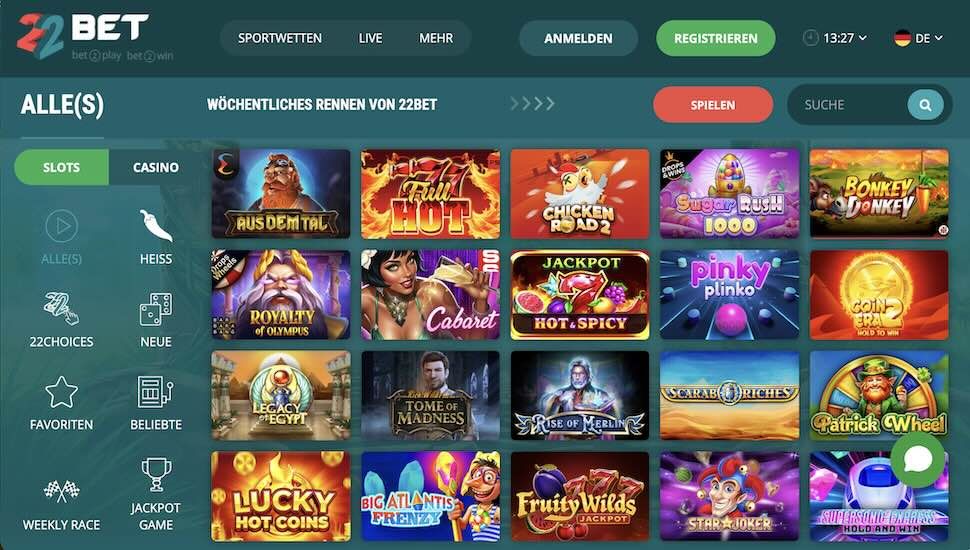
Task: Open the live chat bubble
Action: pos(918,460)
